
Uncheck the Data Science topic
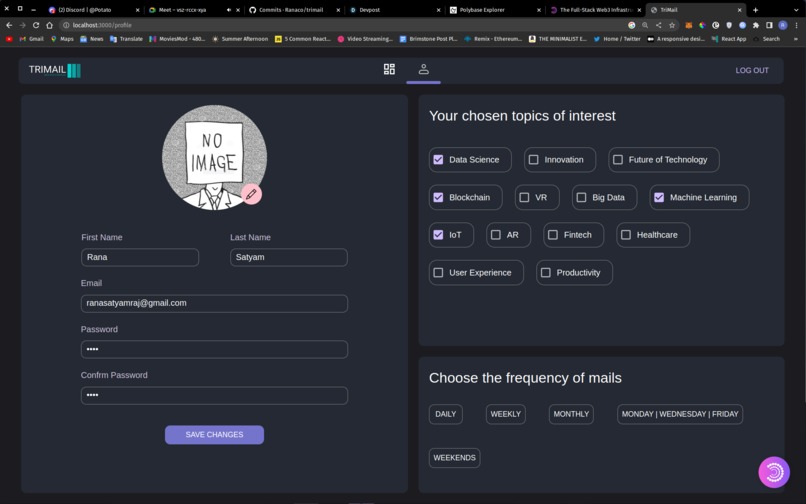tap(438, 159)
